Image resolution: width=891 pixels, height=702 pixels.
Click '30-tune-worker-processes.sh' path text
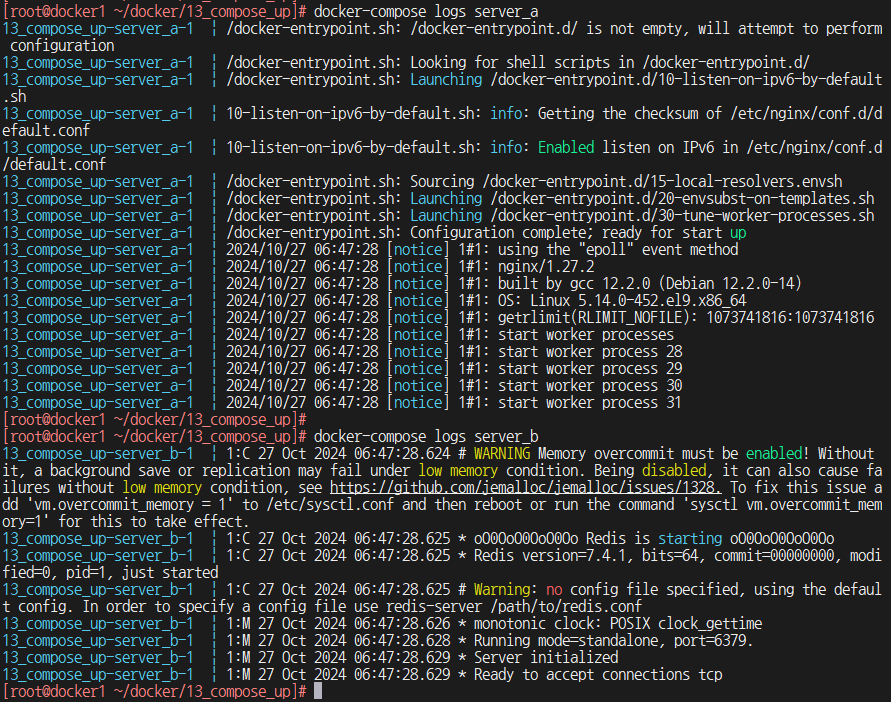(x=768, y=215)
